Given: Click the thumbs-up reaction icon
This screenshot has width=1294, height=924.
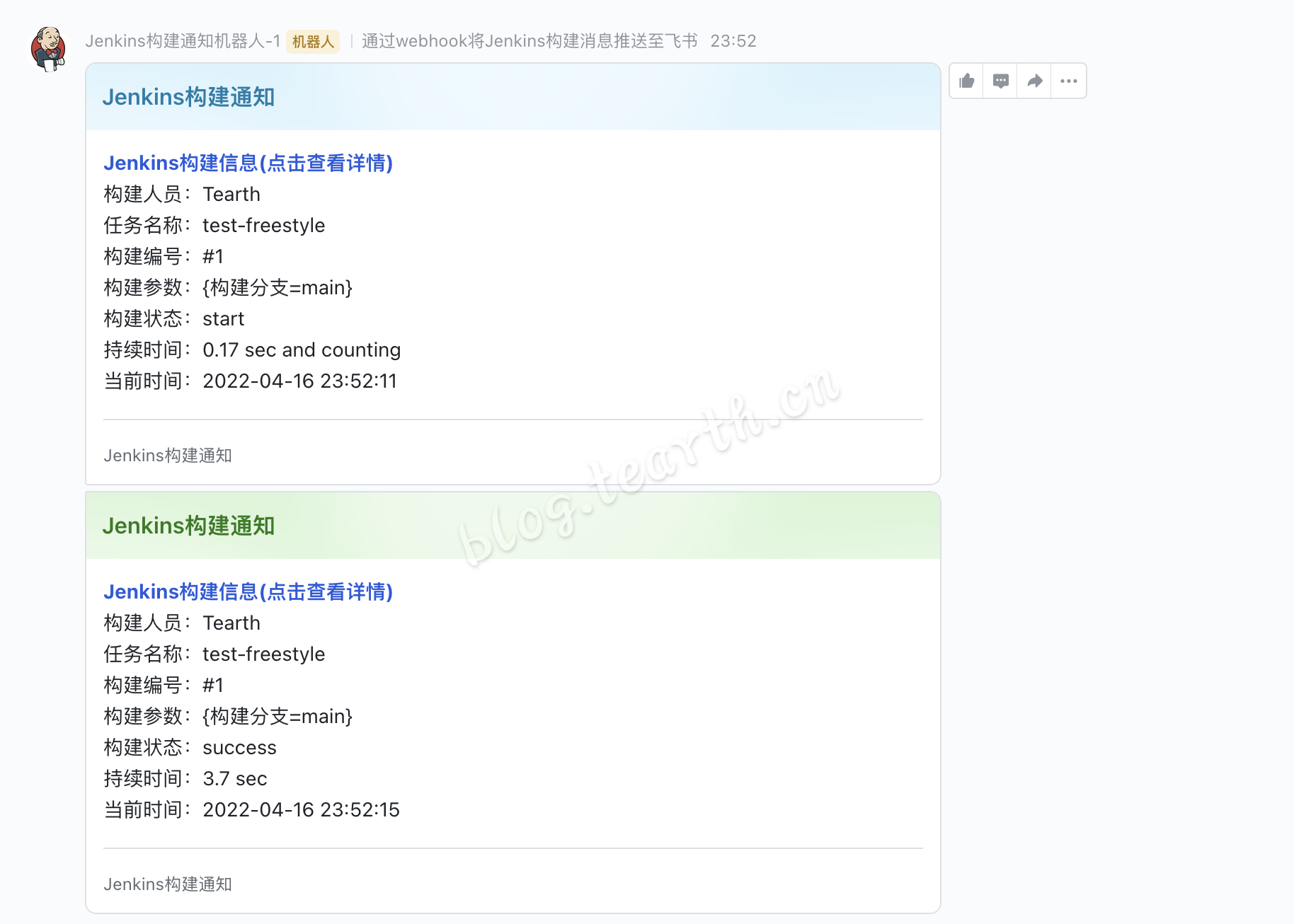Looking at the screenshot, I should click(x=966, y=81).
